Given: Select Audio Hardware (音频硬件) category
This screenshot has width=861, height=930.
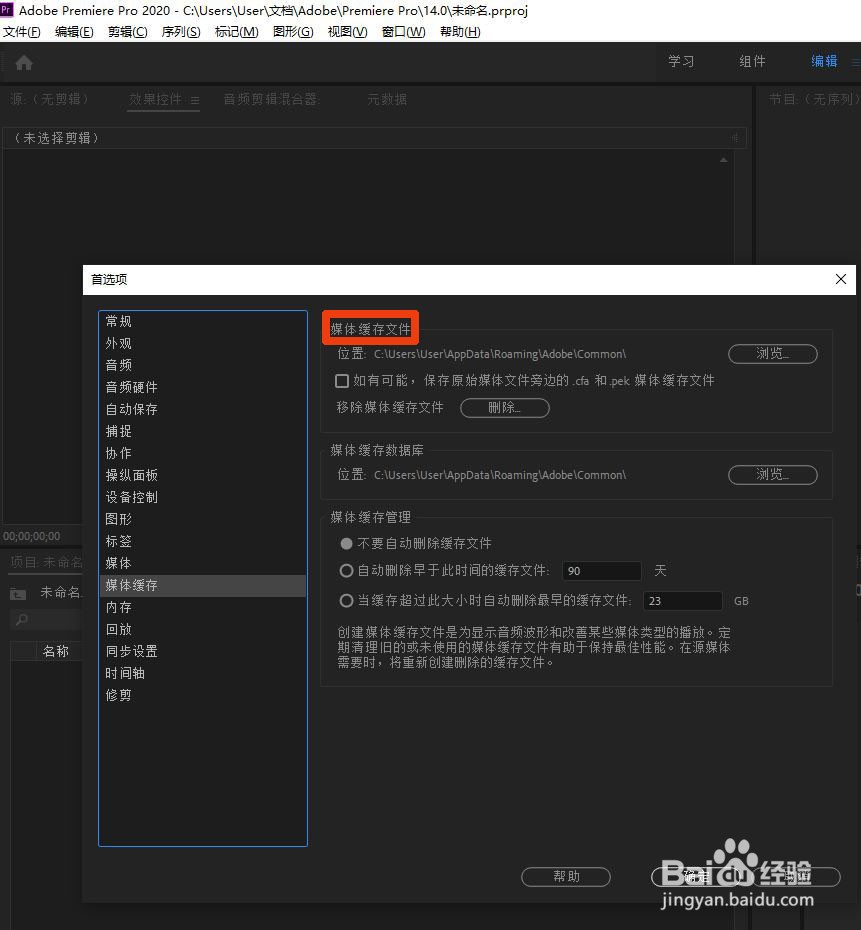Looking at the screenshot, I should (x=203, y=387).
